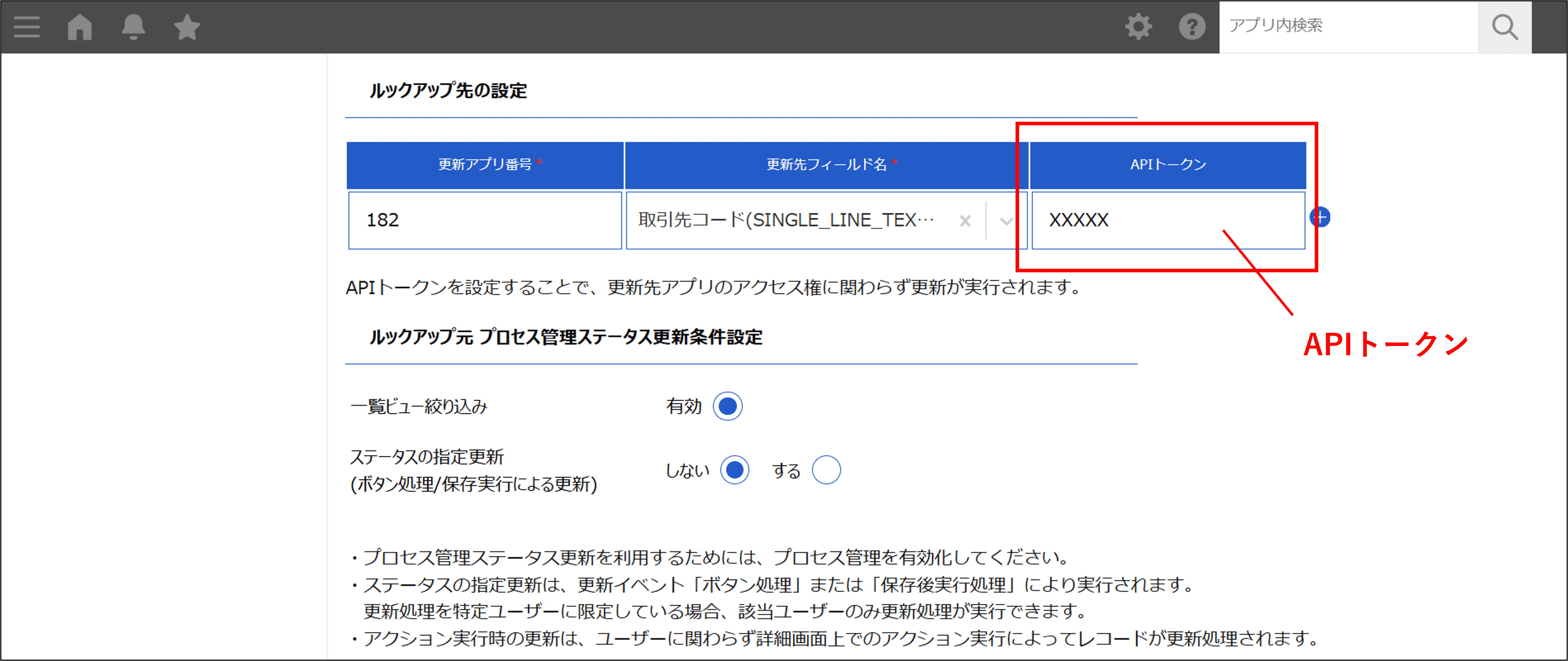Viewport: 1568px width, 661px height.
Task: Select する for ステータスの指定更新
Action: coord(826,470)
